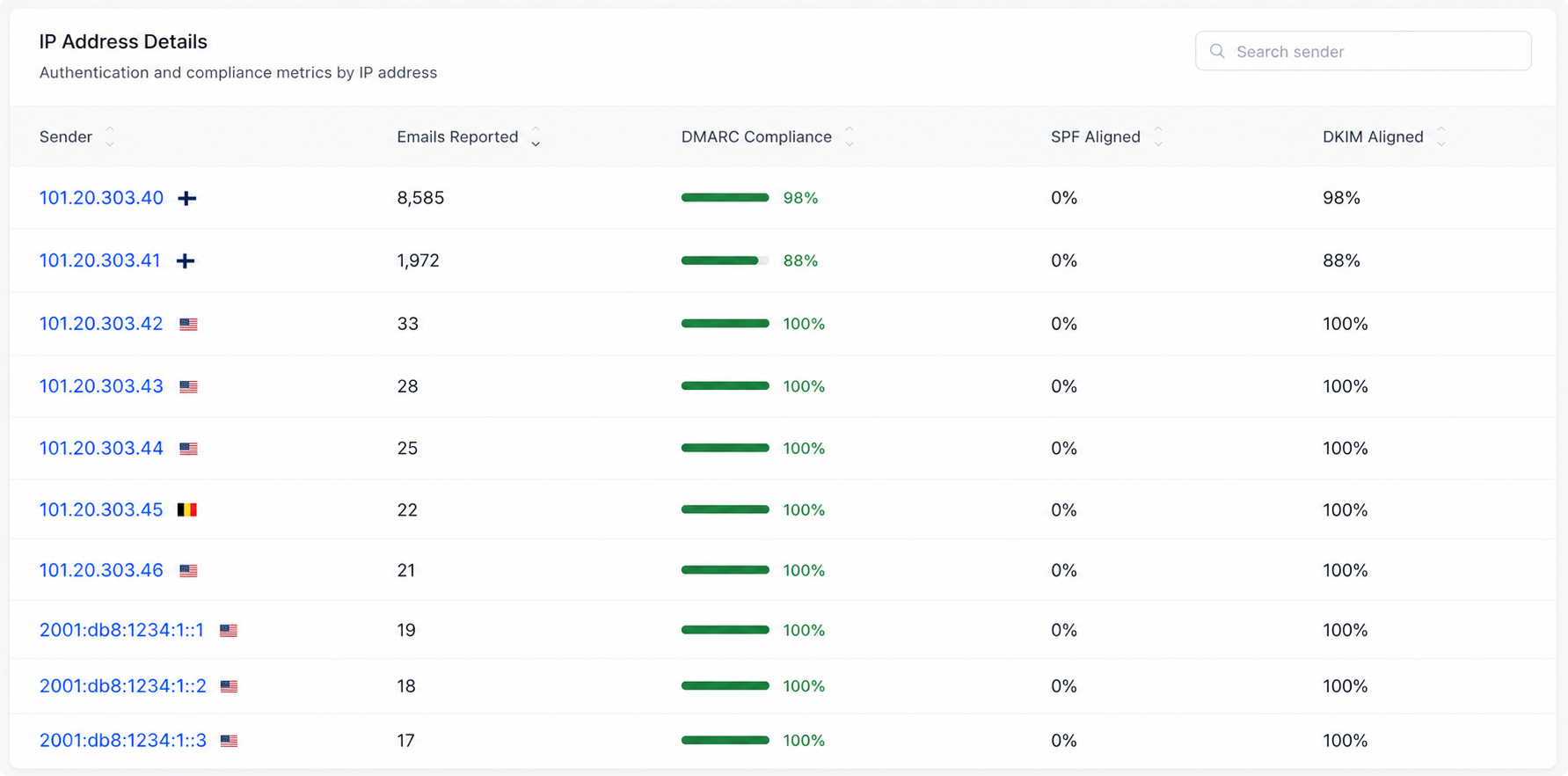Click the US flag beside 2001:db8:1234:1::3
1568x776 pixels.
tap(229, 742)
